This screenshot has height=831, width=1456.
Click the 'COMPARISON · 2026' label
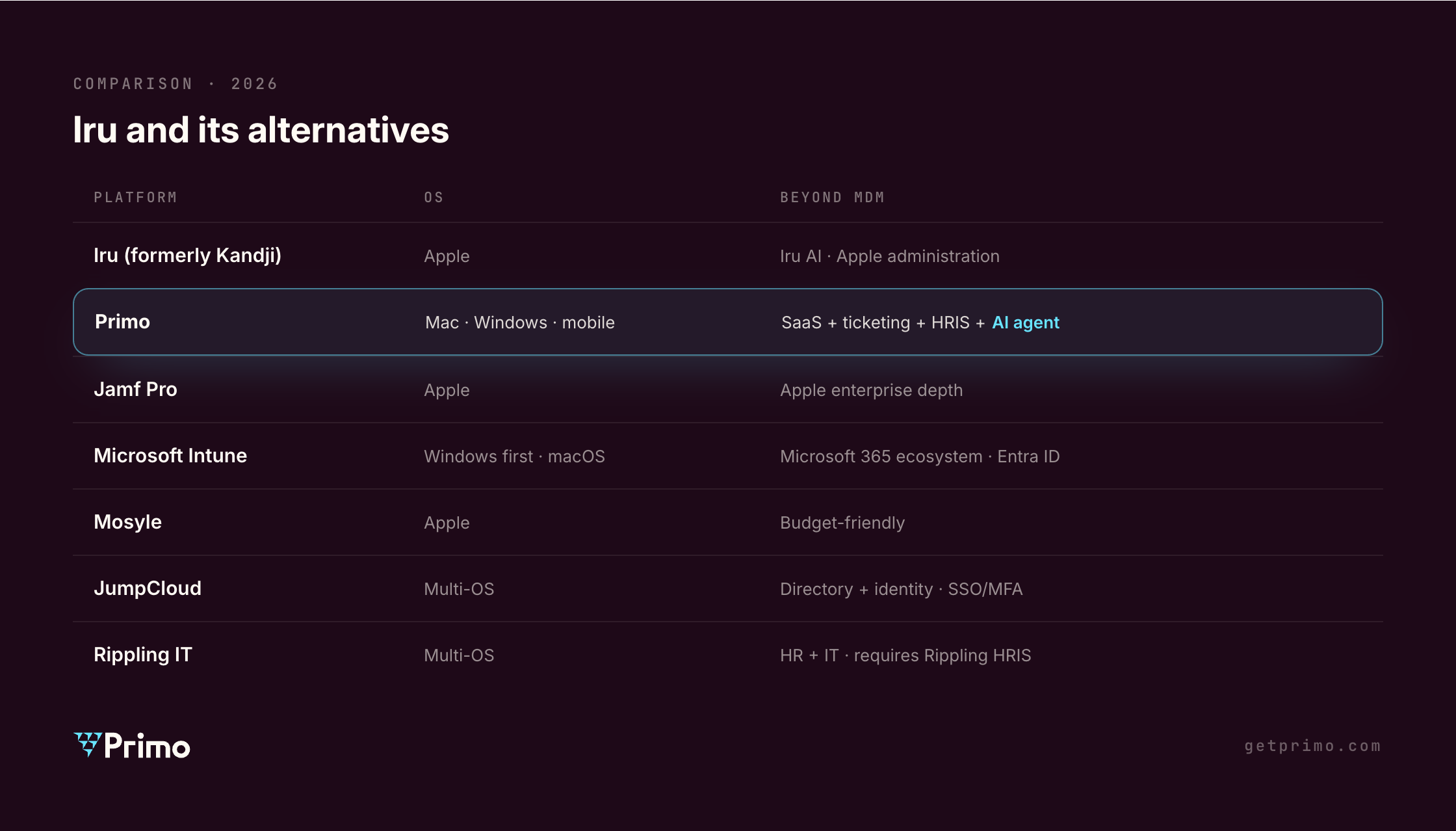[175, 84]
